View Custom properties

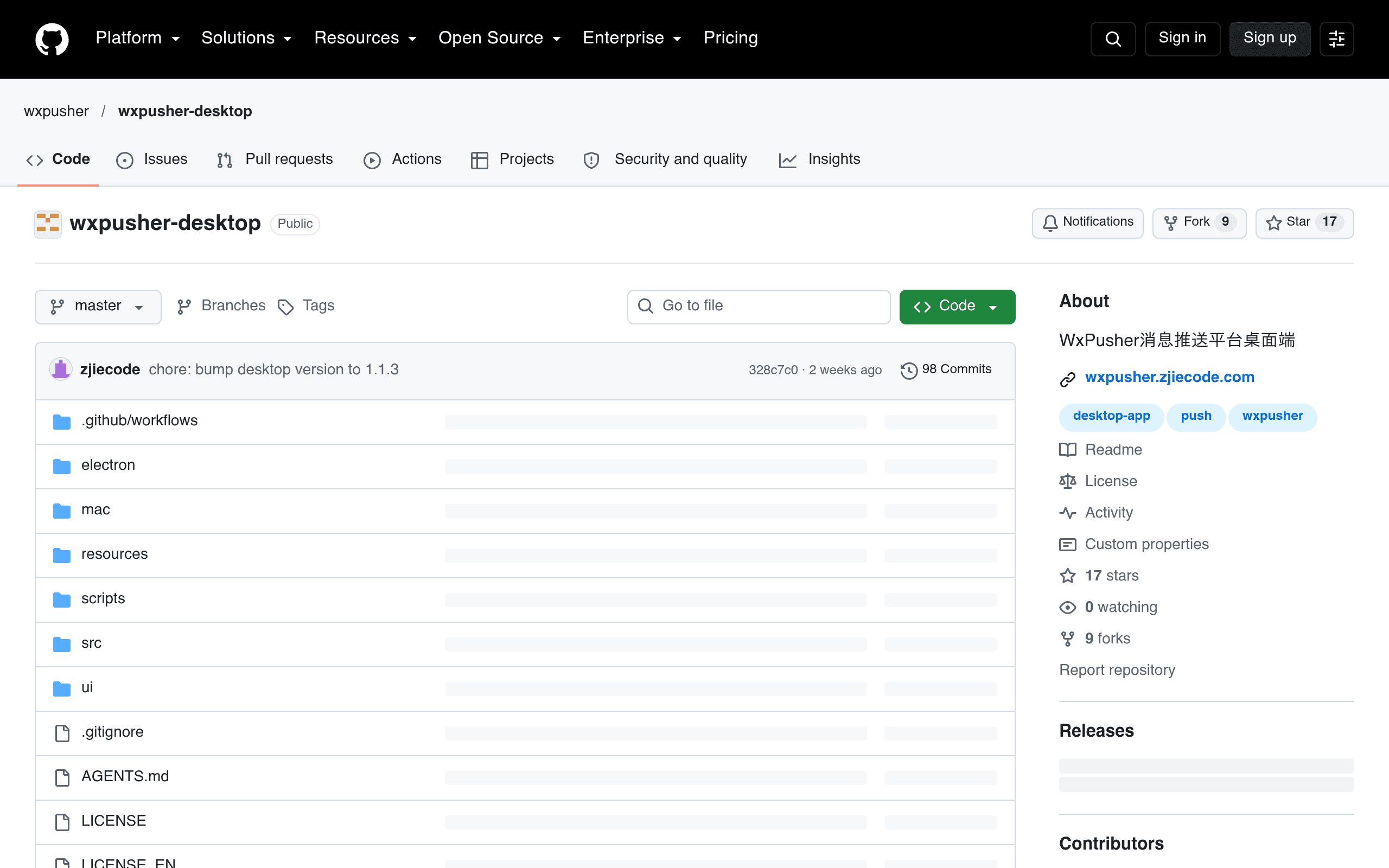(x=1133, y=544)
